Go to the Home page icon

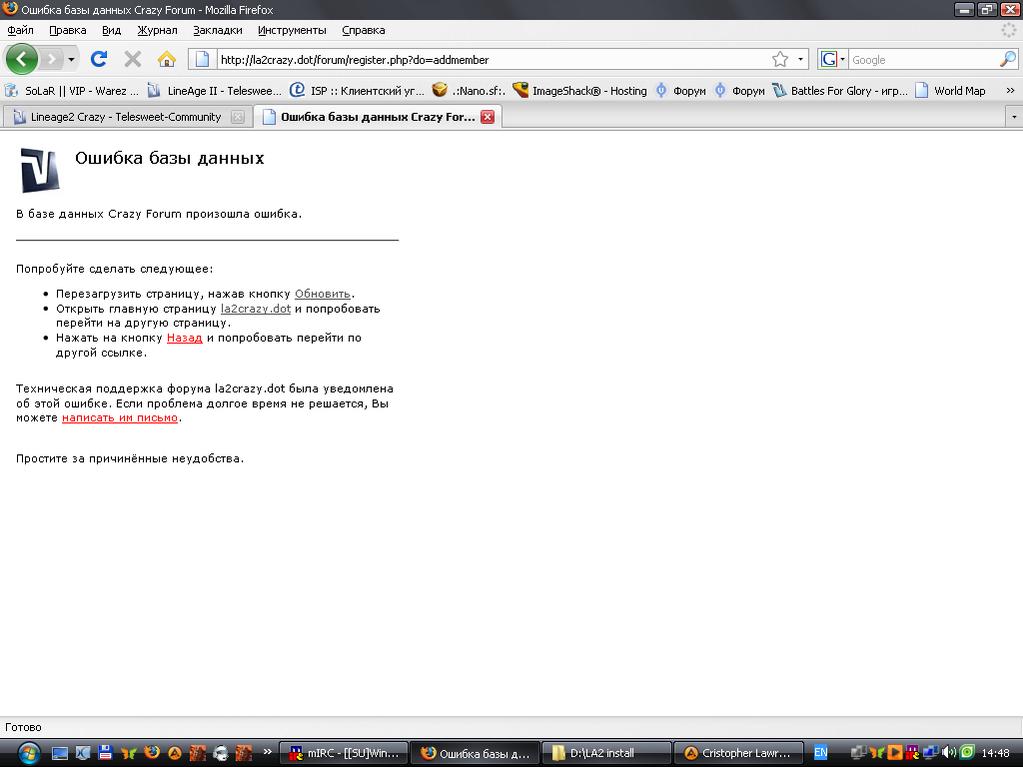point(167,59)
